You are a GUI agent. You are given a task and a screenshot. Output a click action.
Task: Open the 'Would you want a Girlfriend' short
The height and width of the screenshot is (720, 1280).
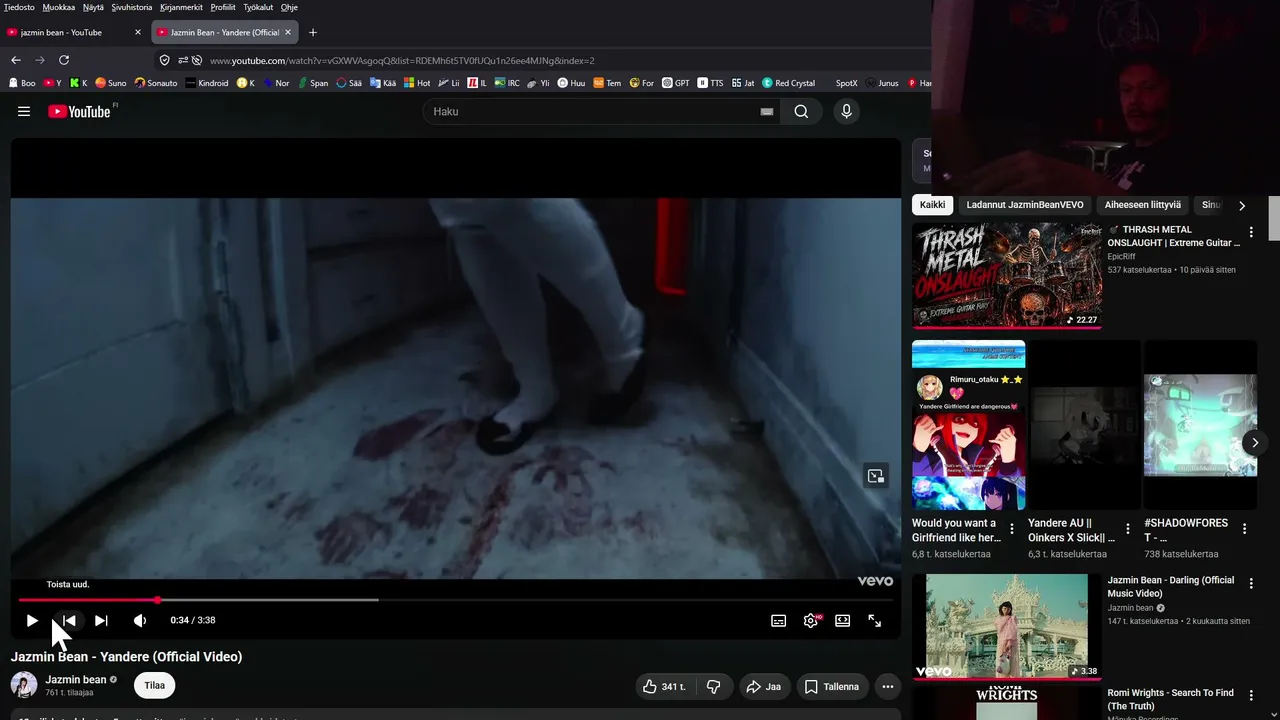click(968, 425)
